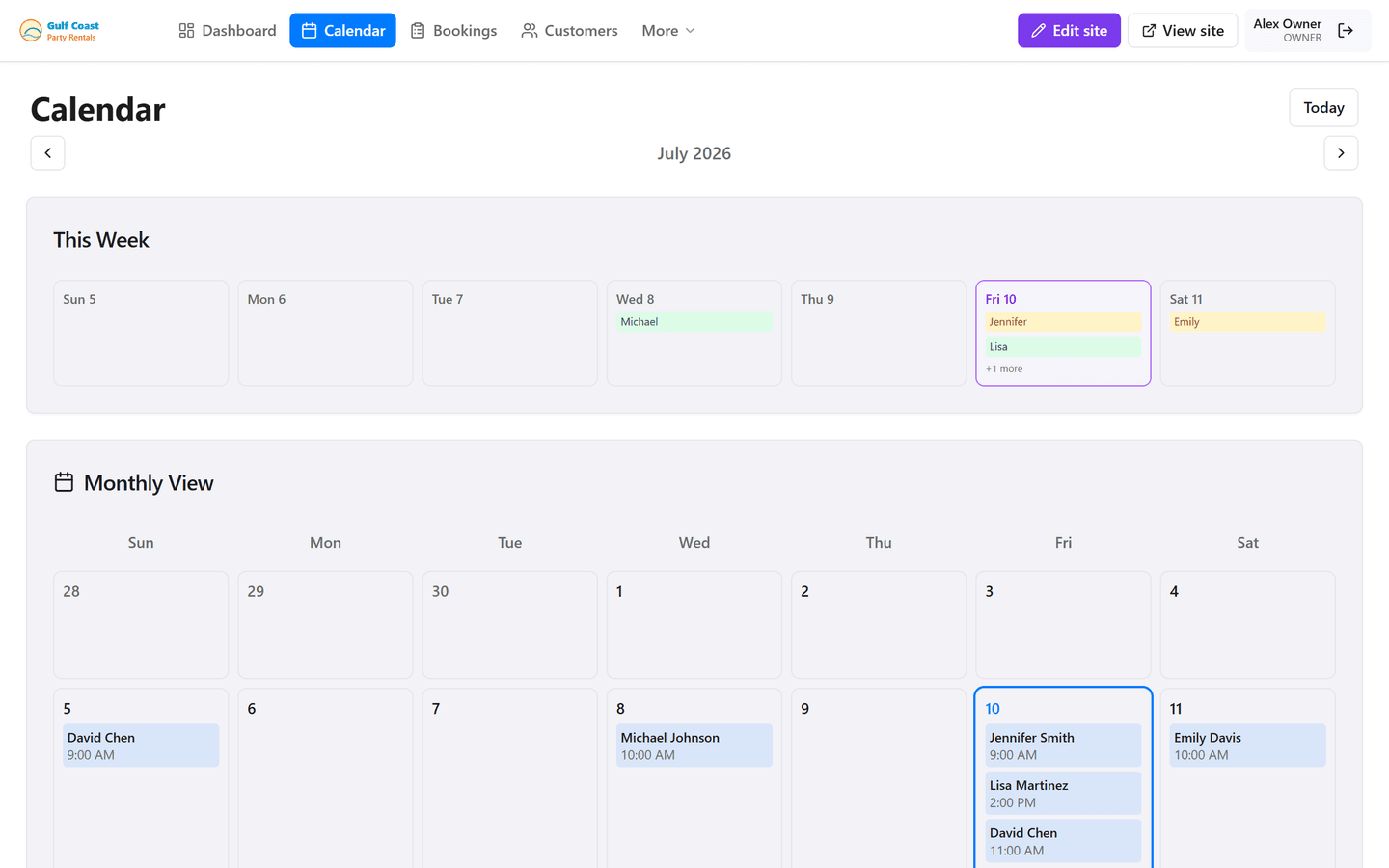Open the Dashboard tab
The height and width of the screenshot is (868, 1389).
(x=228, y=31)
